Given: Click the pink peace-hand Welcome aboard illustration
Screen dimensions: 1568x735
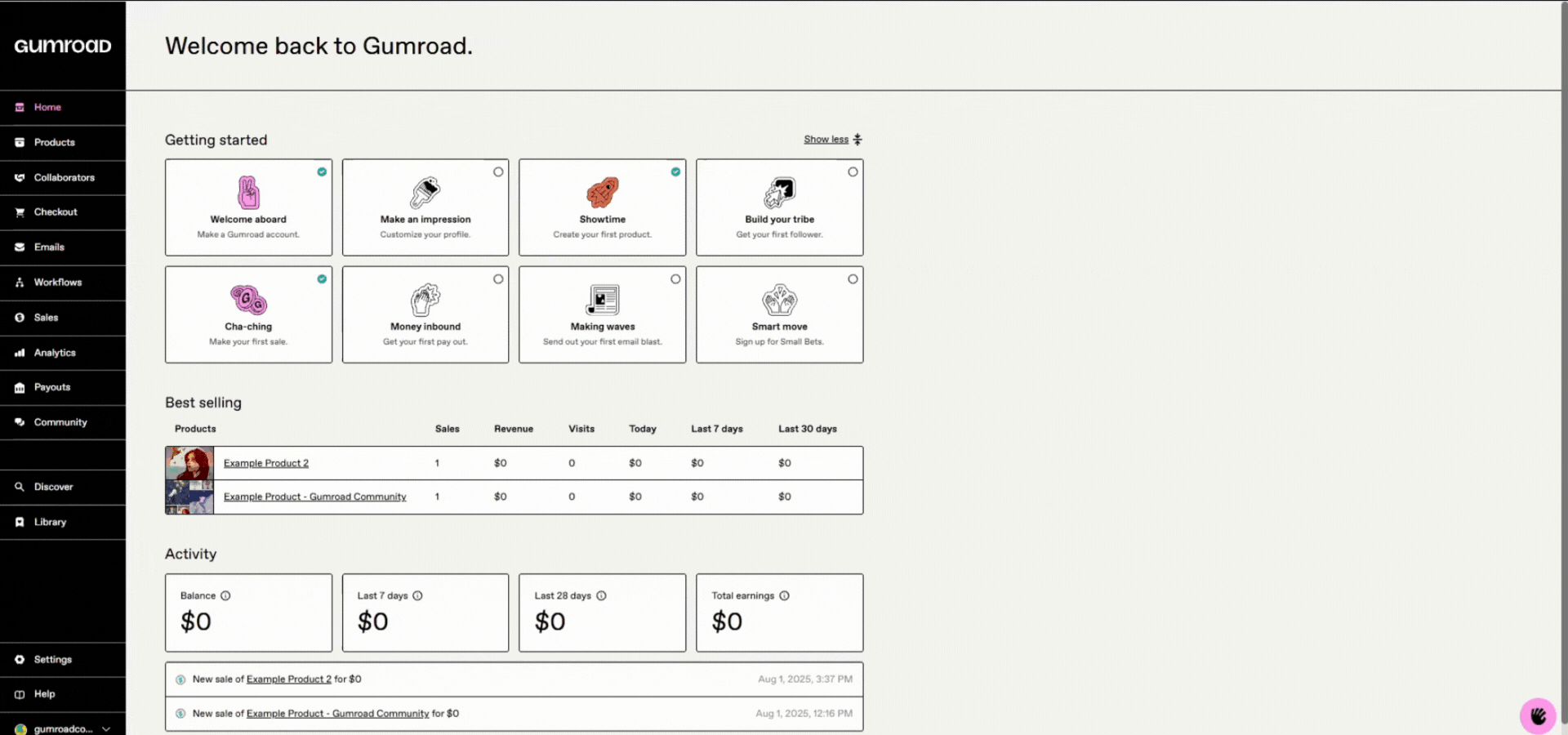Looking at the screenshot, I should tap(248, 193).
